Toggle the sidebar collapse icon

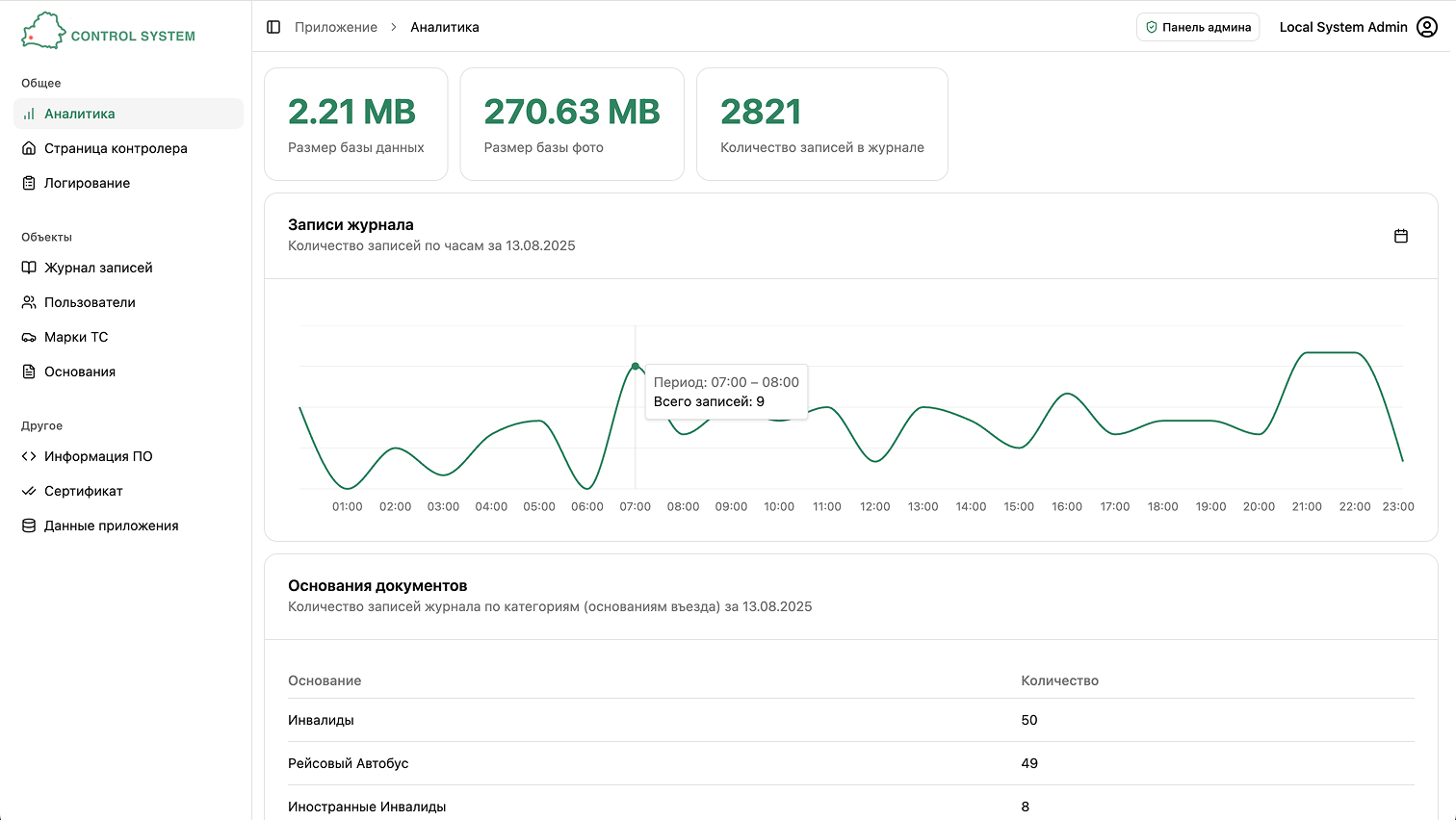coord(273,27)
